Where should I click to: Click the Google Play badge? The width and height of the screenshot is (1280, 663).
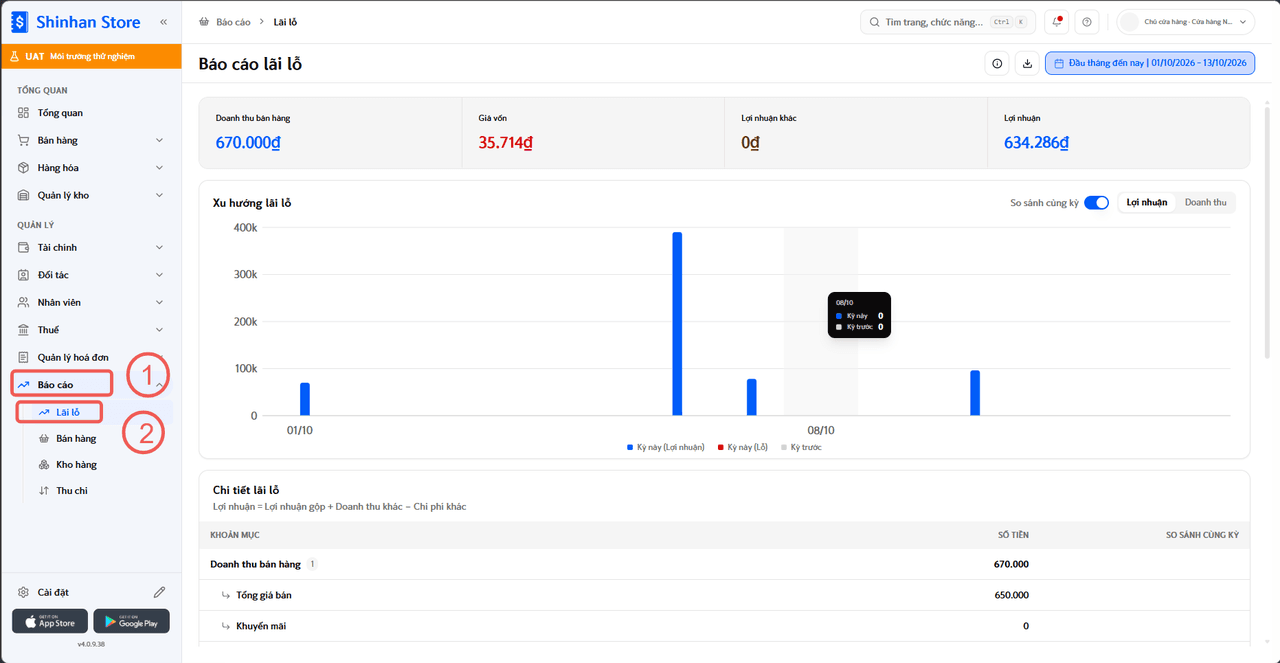click(x=131, y=621)
